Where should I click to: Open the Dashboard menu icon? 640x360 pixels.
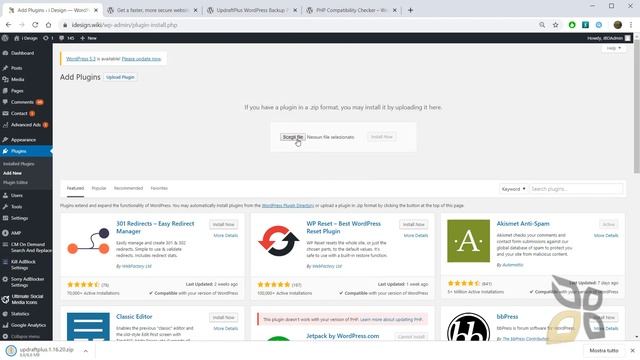click(x=5, y=53)
